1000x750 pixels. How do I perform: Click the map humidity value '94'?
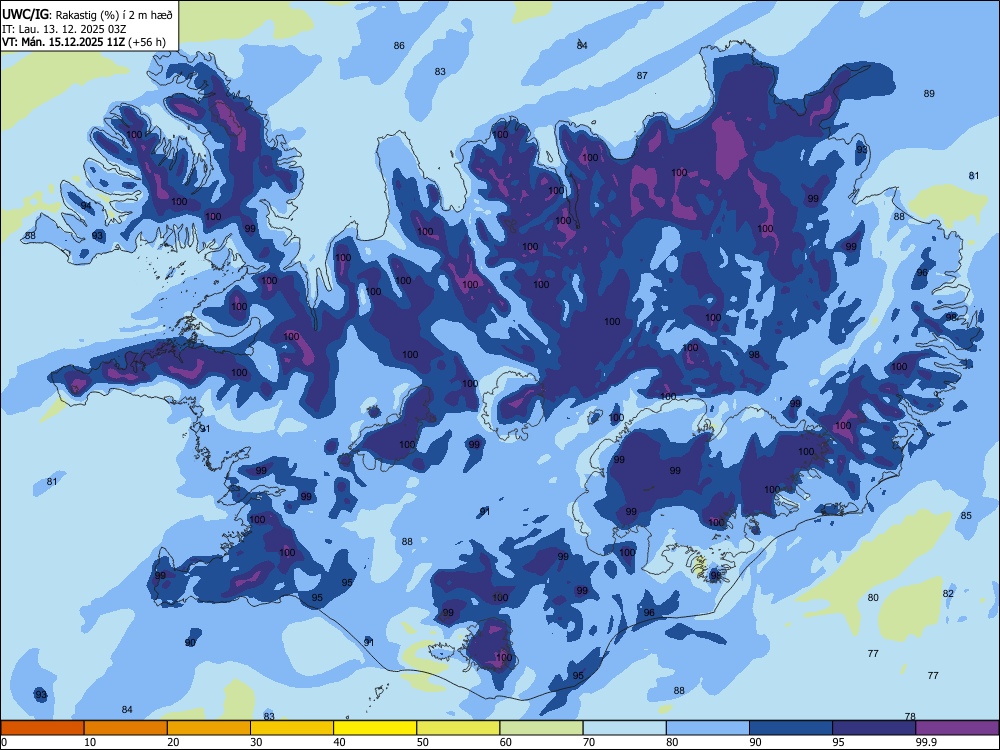[x=86, y=205]
